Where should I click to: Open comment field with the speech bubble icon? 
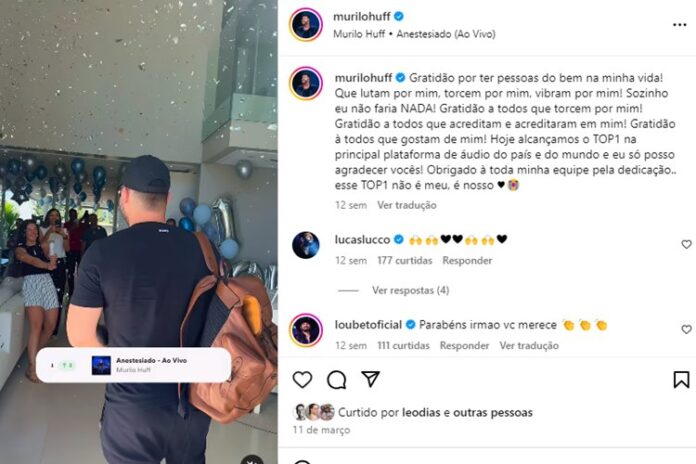pyautogui.click(x=336, y=380)
